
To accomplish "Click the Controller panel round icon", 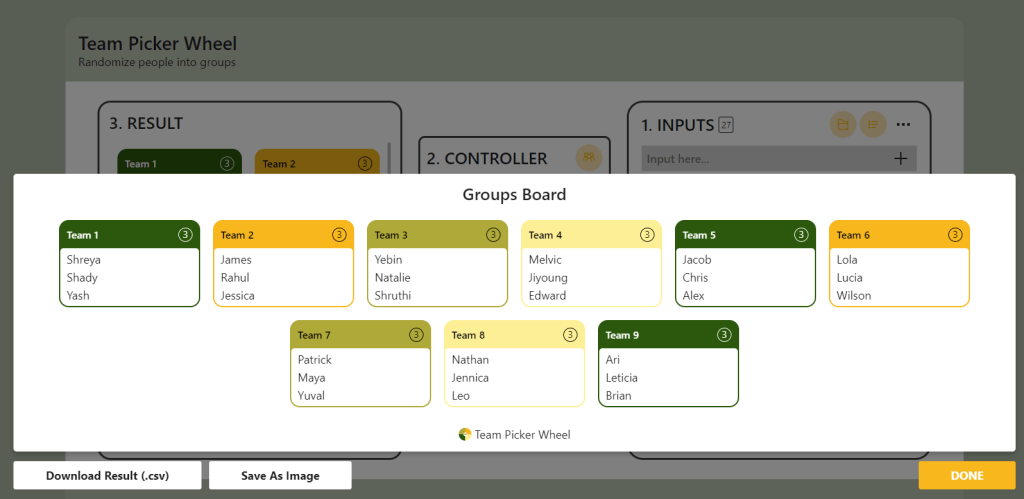I will click(x=590, y=158).
